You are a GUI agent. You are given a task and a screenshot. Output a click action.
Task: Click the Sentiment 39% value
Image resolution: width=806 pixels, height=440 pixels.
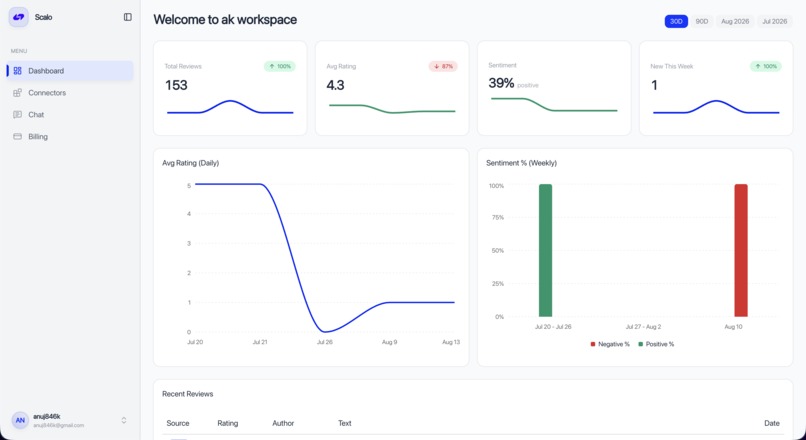(501, 83)
